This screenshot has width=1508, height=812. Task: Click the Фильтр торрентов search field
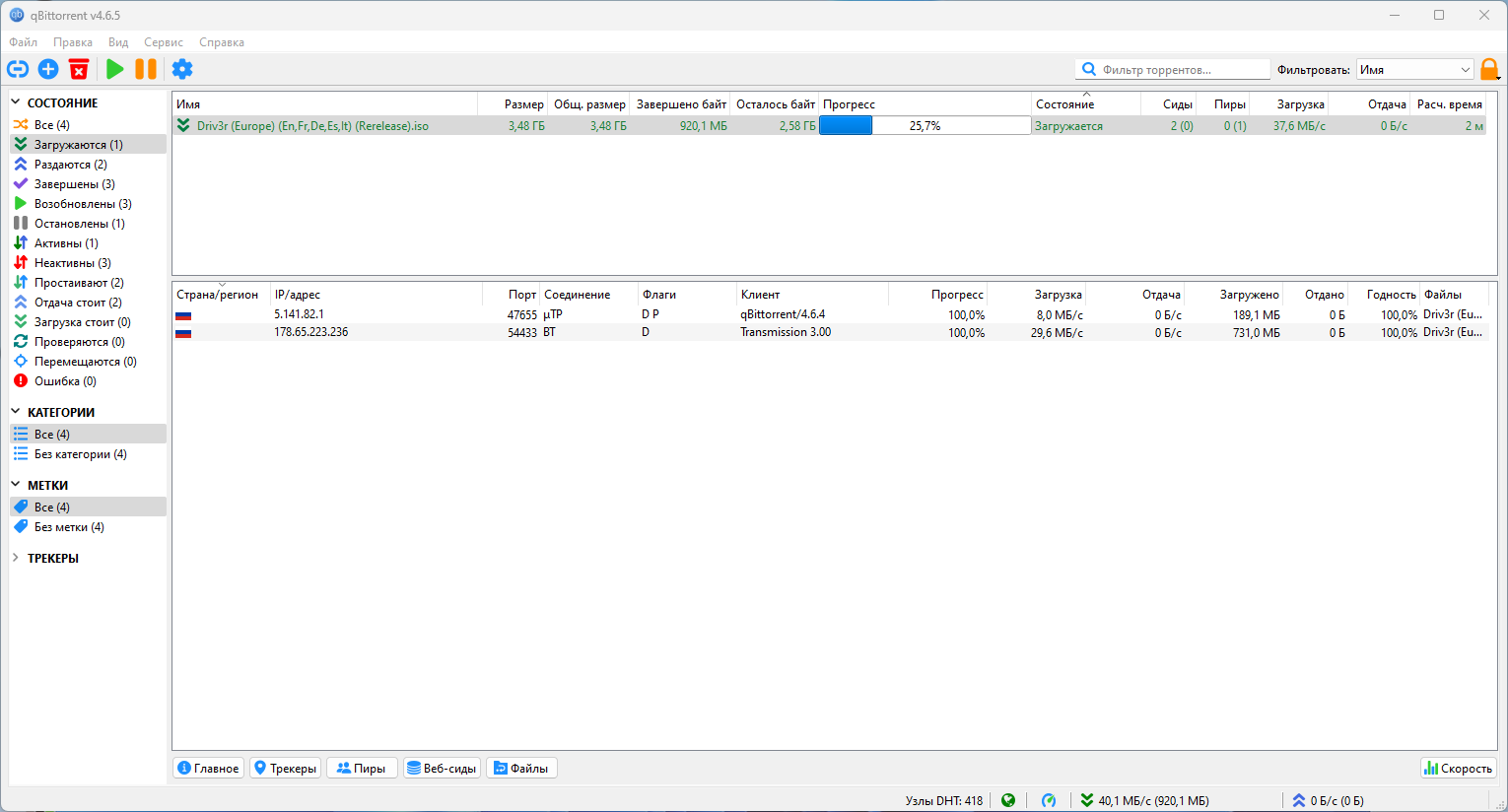click(x=1173, y=70)
